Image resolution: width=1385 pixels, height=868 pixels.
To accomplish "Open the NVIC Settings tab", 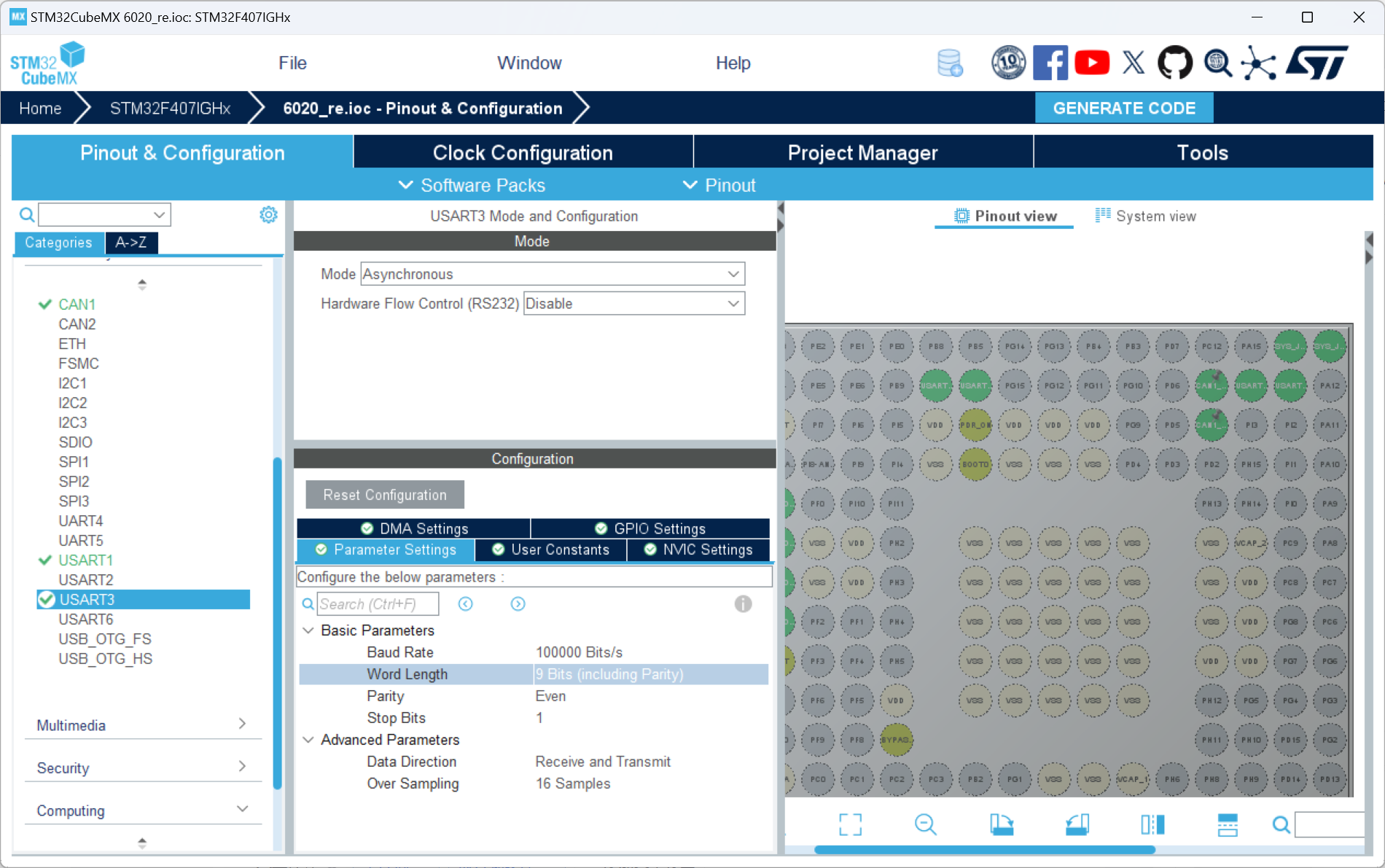I will 698,550.
